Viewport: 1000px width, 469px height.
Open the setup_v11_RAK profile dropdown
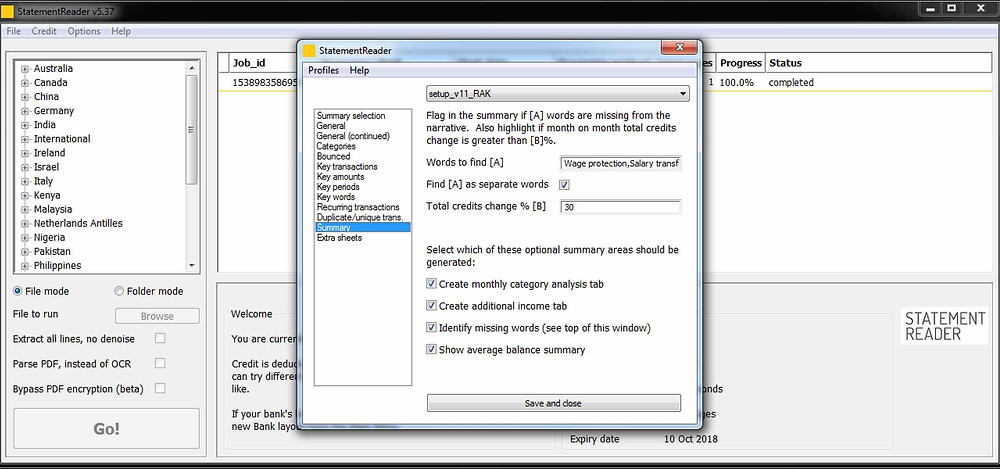point(558,94)
